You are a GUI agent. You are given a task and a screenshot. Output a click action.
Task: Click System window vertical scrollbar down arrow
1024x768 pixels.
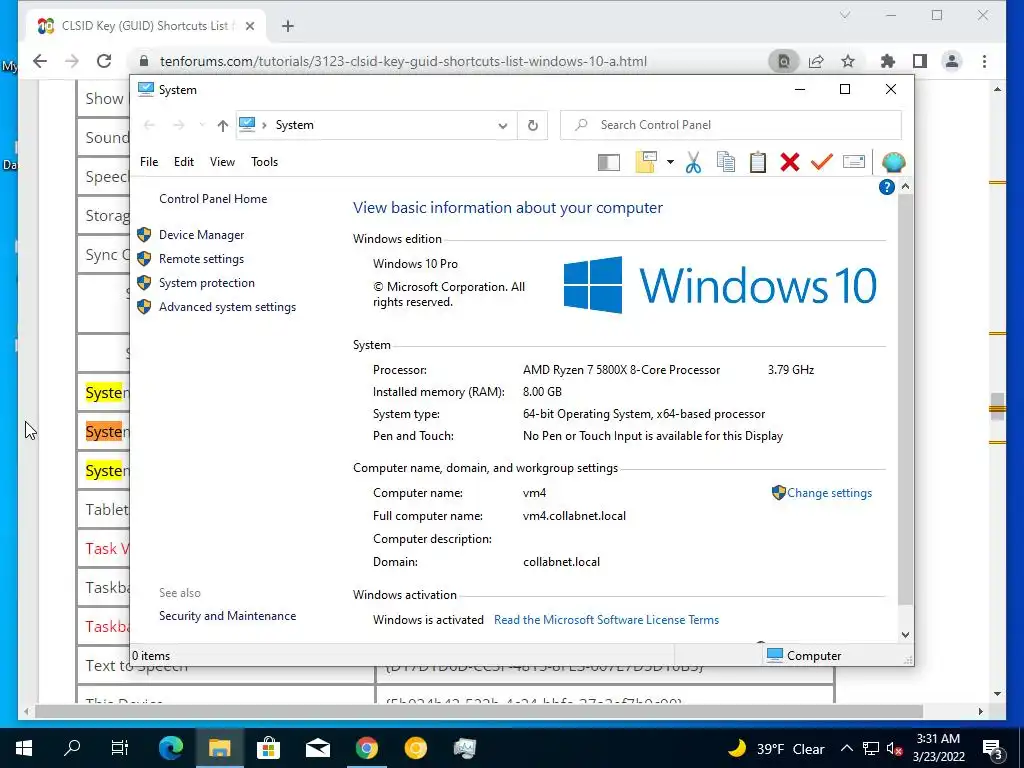[x=905, y=635]
